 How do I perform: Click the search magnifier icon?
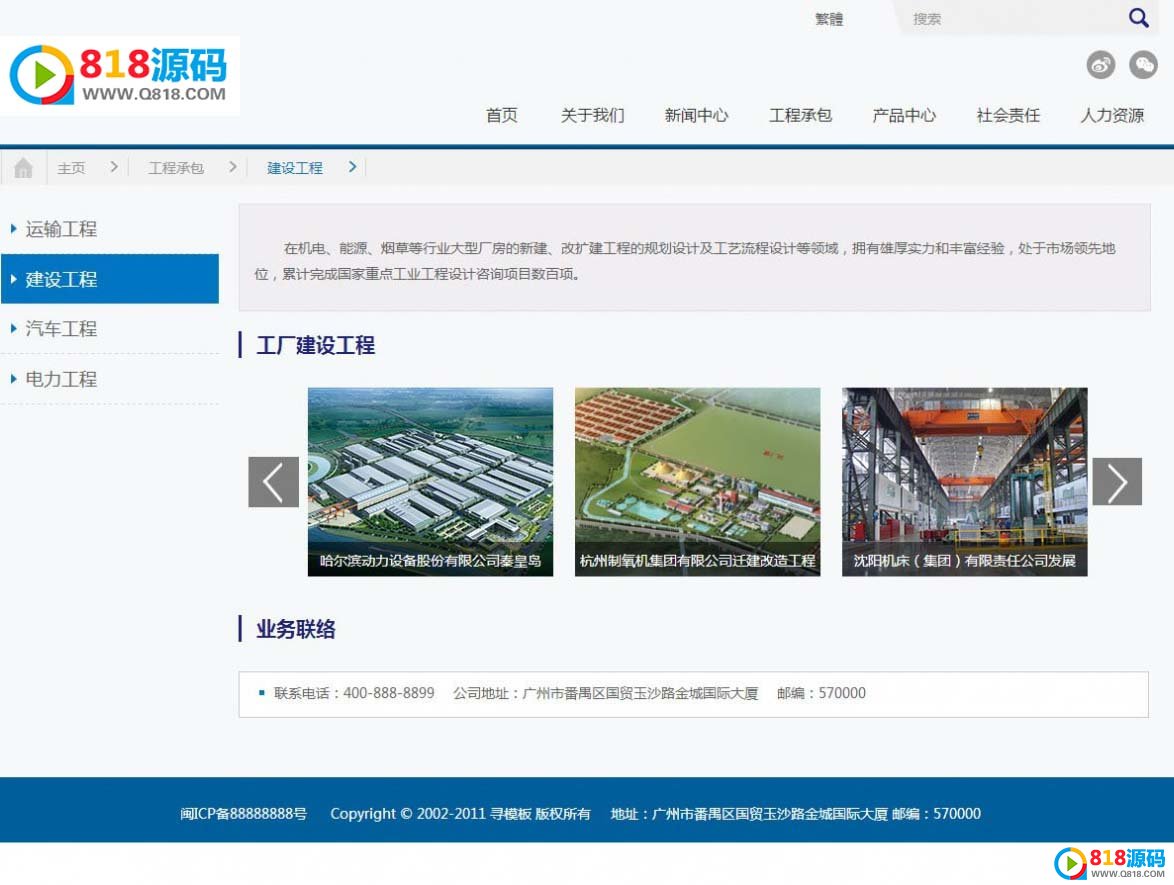click(x=1138, y=18)
